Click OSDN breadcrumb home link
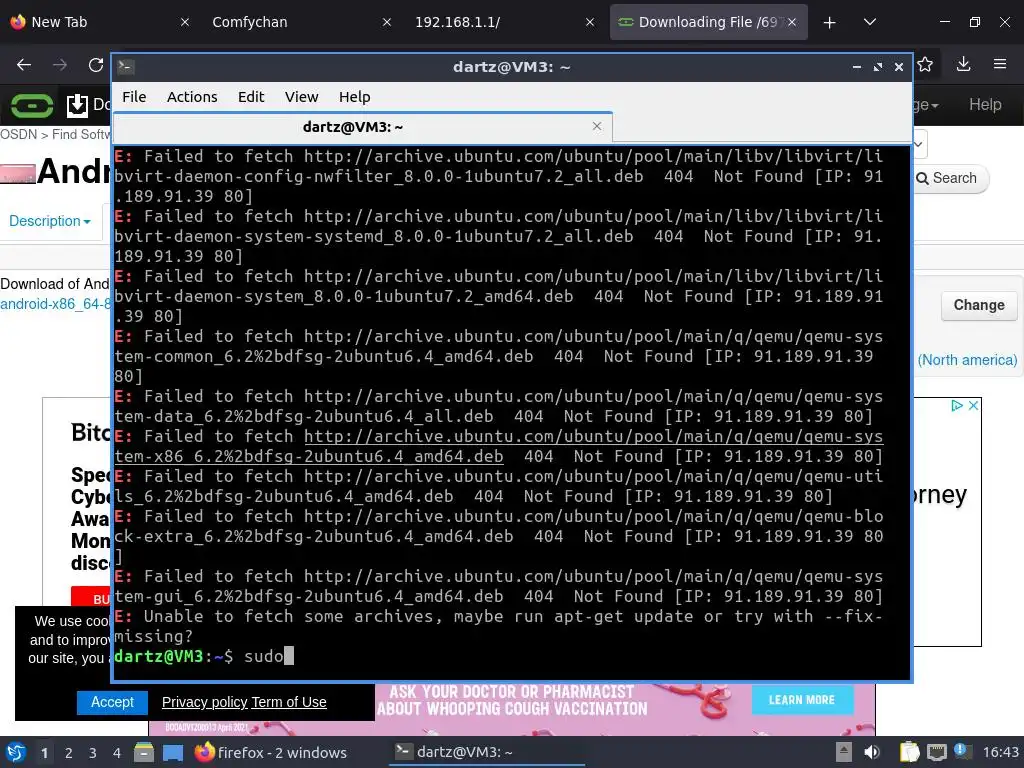1024x768 pixels. click(18, 134)
